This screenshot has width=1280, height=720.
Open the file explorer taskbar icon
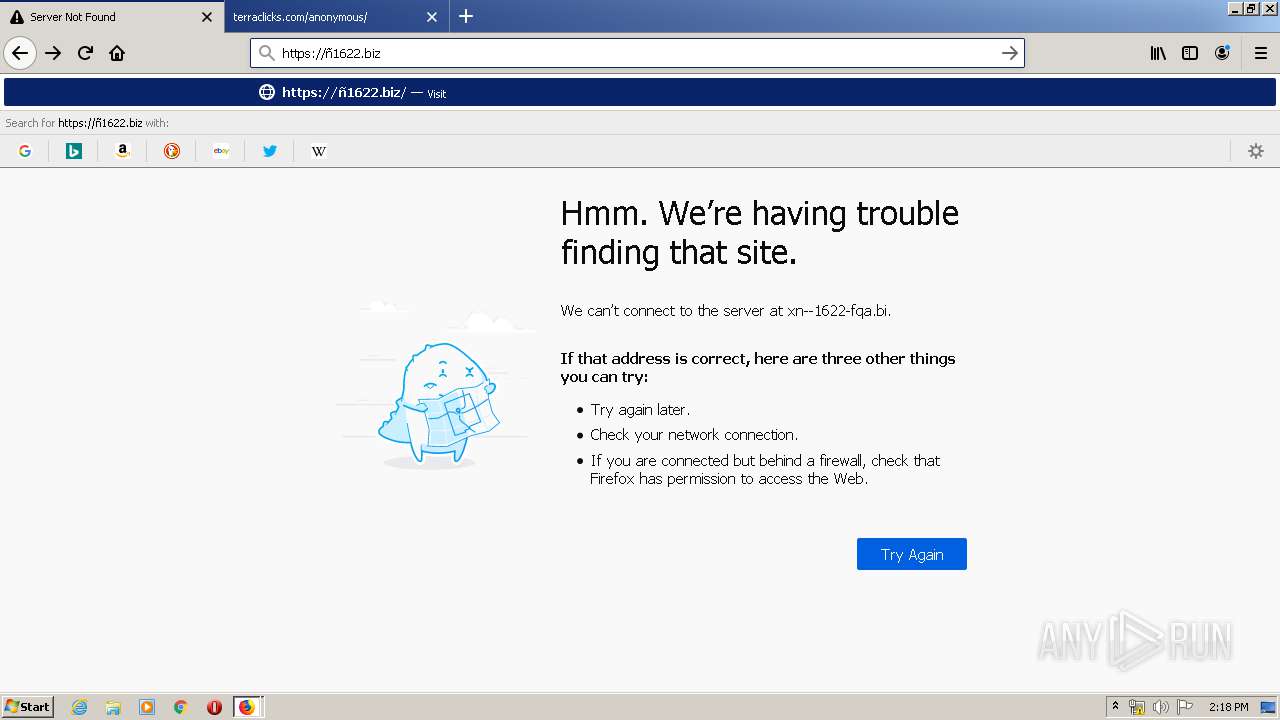113,707
